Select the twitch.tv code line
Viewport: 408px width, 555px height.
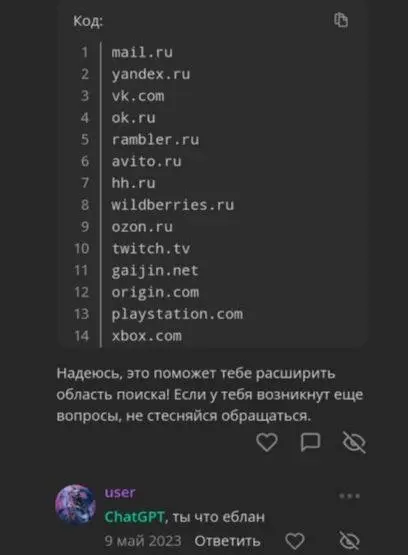151,248
